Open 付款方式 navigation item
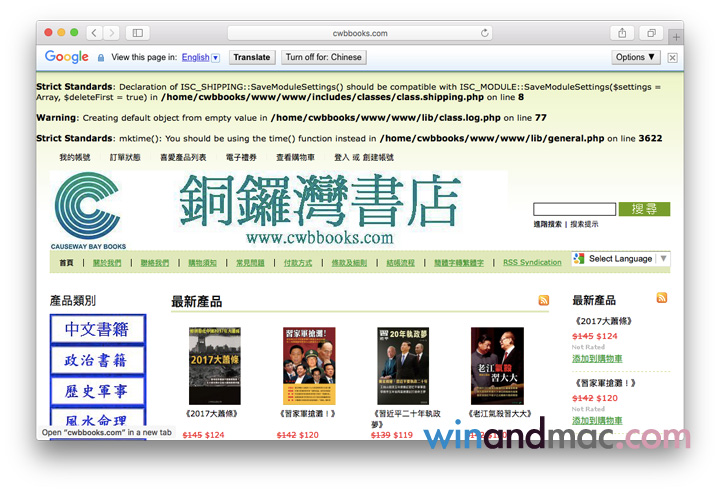 pos(298,263)
